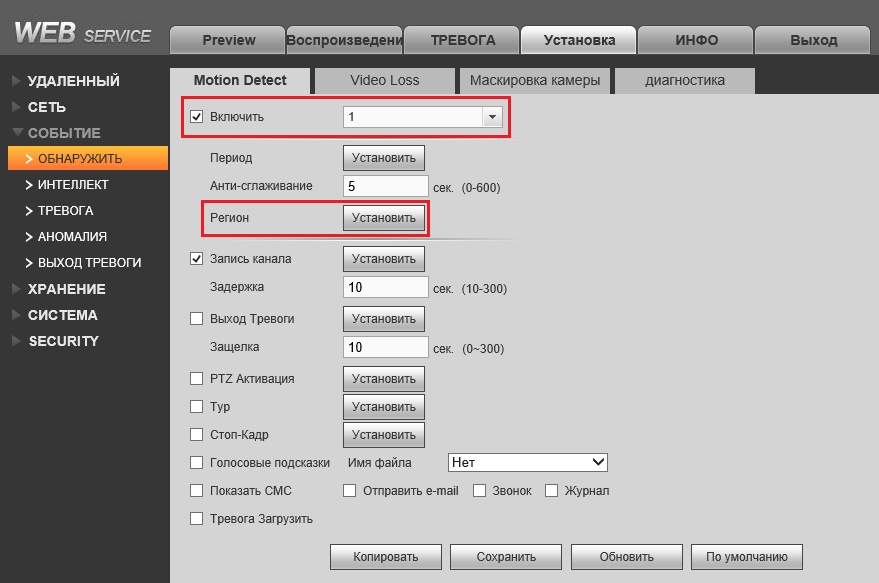
Task: Enable the PTZ Активация checkbox
Action: [x=196, y=378]
